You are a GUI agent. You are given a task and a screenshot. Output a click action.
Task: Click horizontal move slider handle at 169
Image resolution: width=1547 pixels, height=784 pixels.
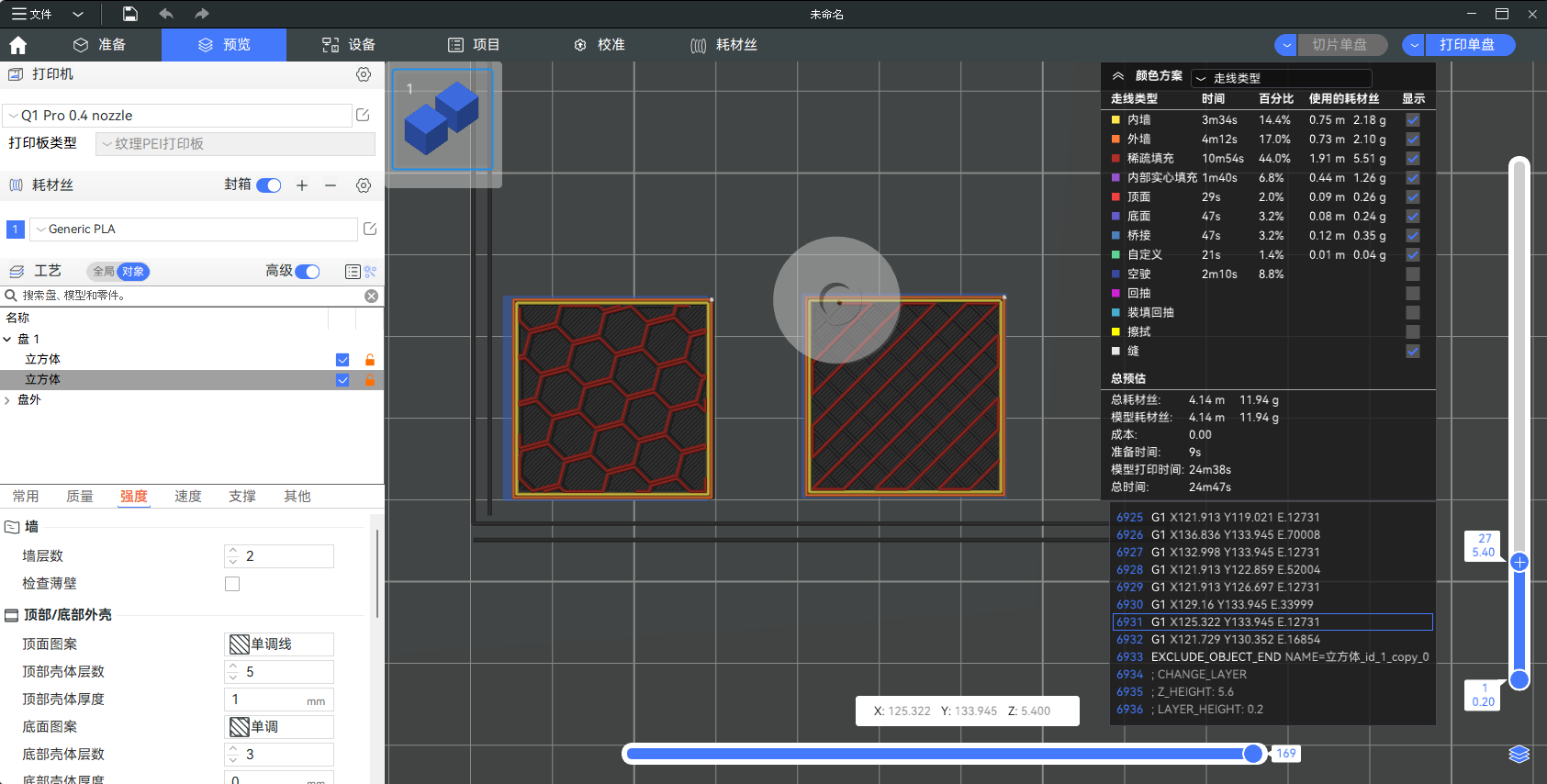1254,754
